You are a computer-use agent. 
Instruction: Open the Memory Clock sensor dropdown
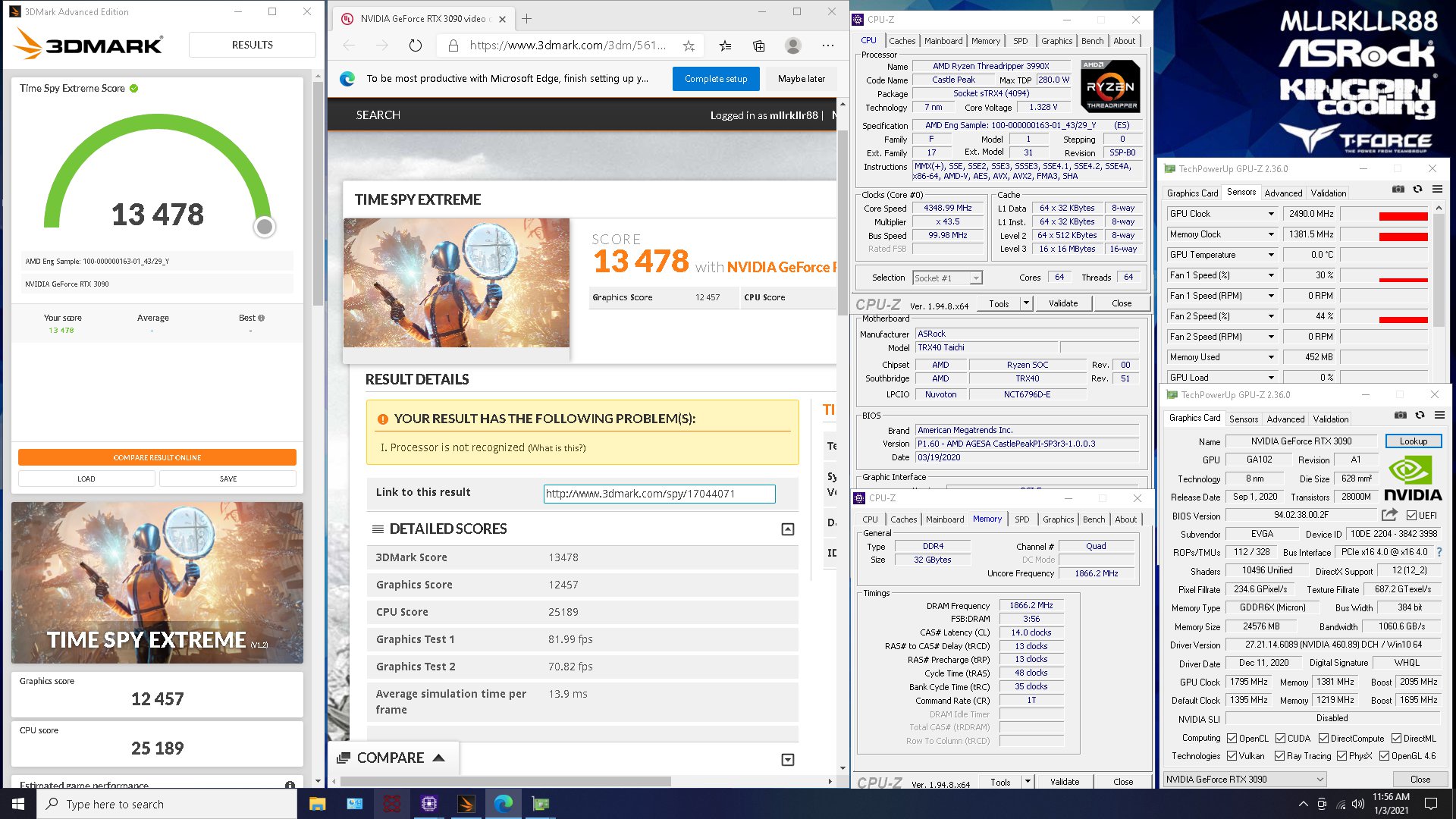[1272, 234]
